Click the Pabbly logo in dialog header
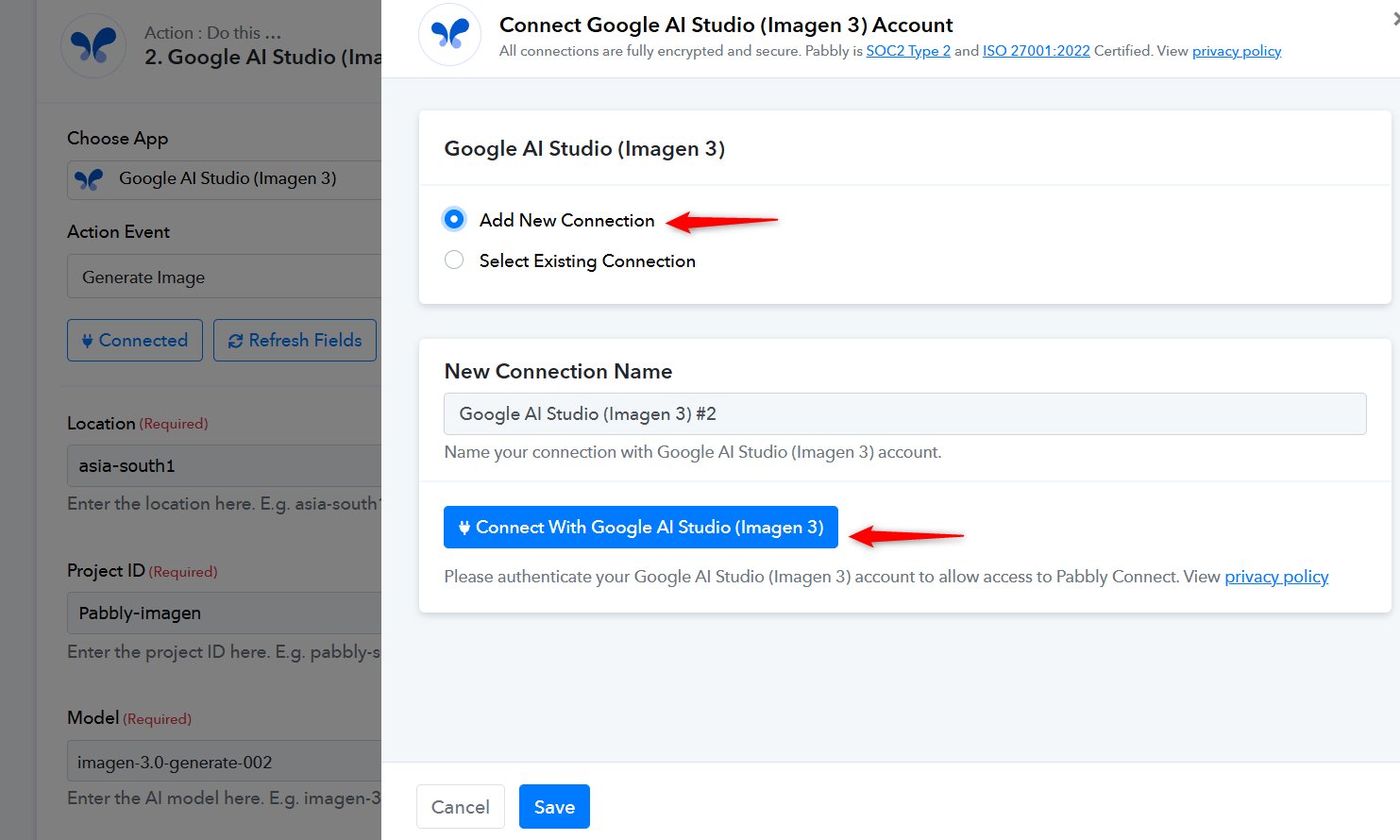Viewport: 1400px width, 840px height. [x=449, y=35]
